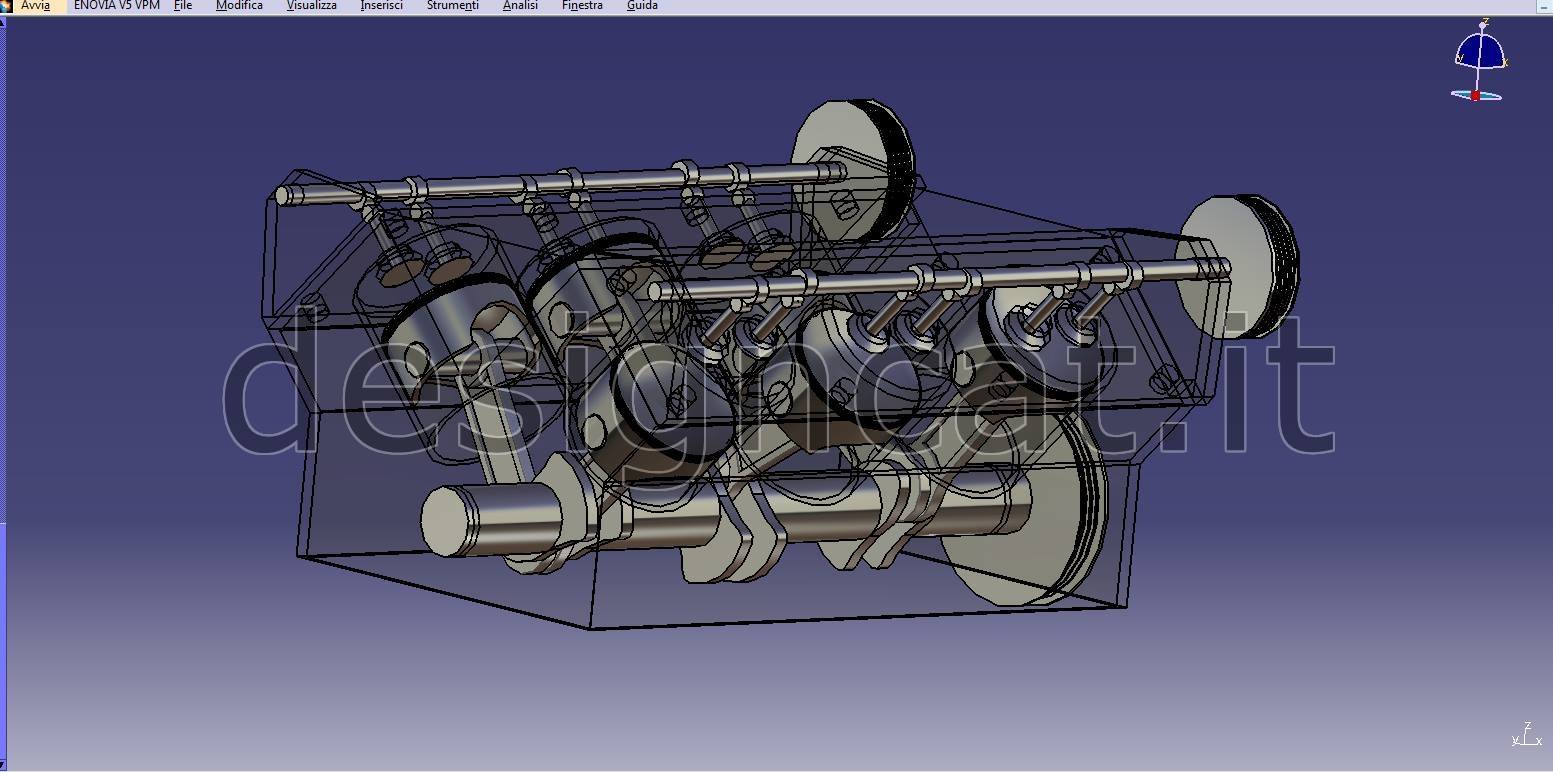Viewport: 1553px width, 773px height.
Task: Click the up arrow on the left scrollbar
Action: click(3, 22)
